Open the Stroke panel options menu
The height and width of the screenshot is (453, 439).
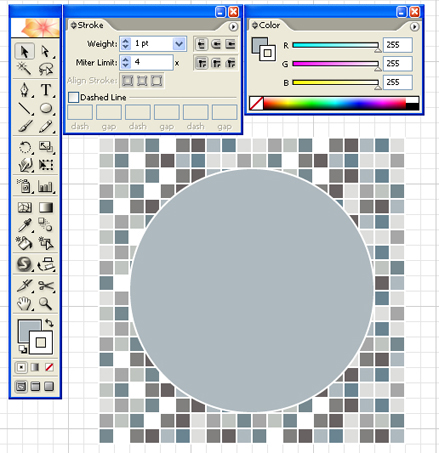click(x=233, y=26)
